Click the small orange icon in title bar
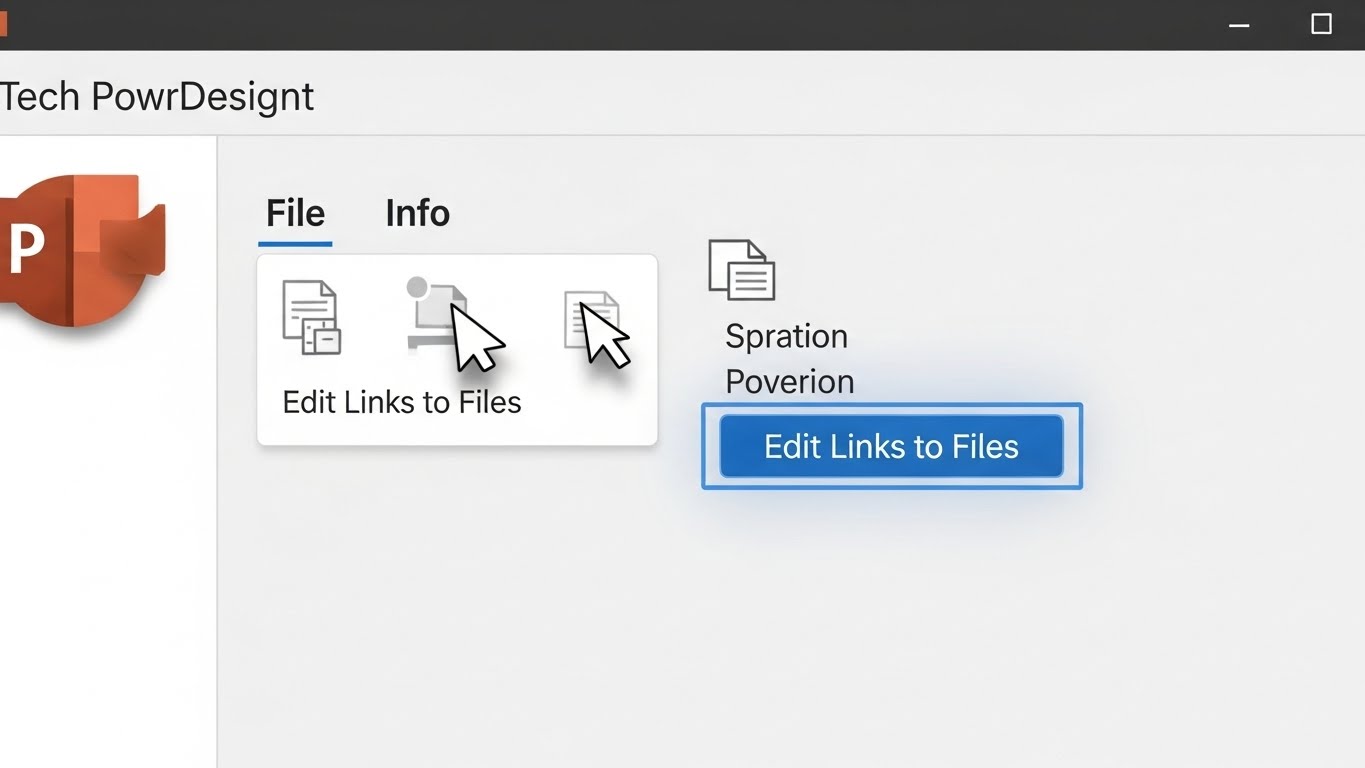The image size is (1365, 768). click(3, 23)
